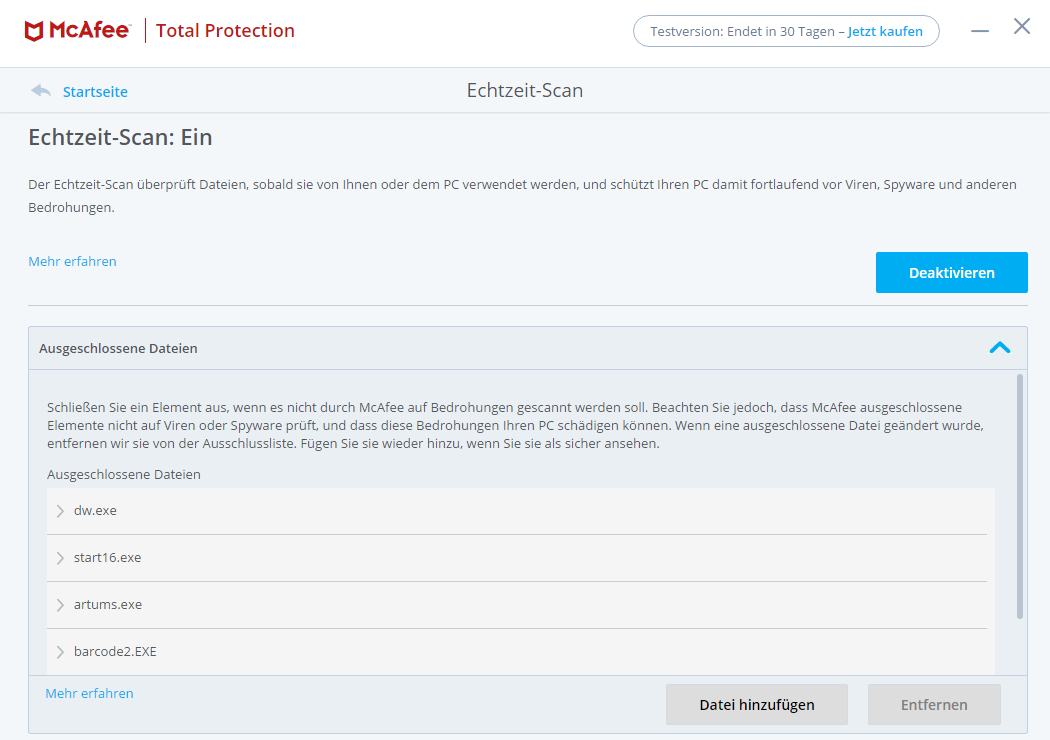Expand the barcode2.EXE entry chevron
This screenshot has width=1050, height=740.
[x=60, y=652]
